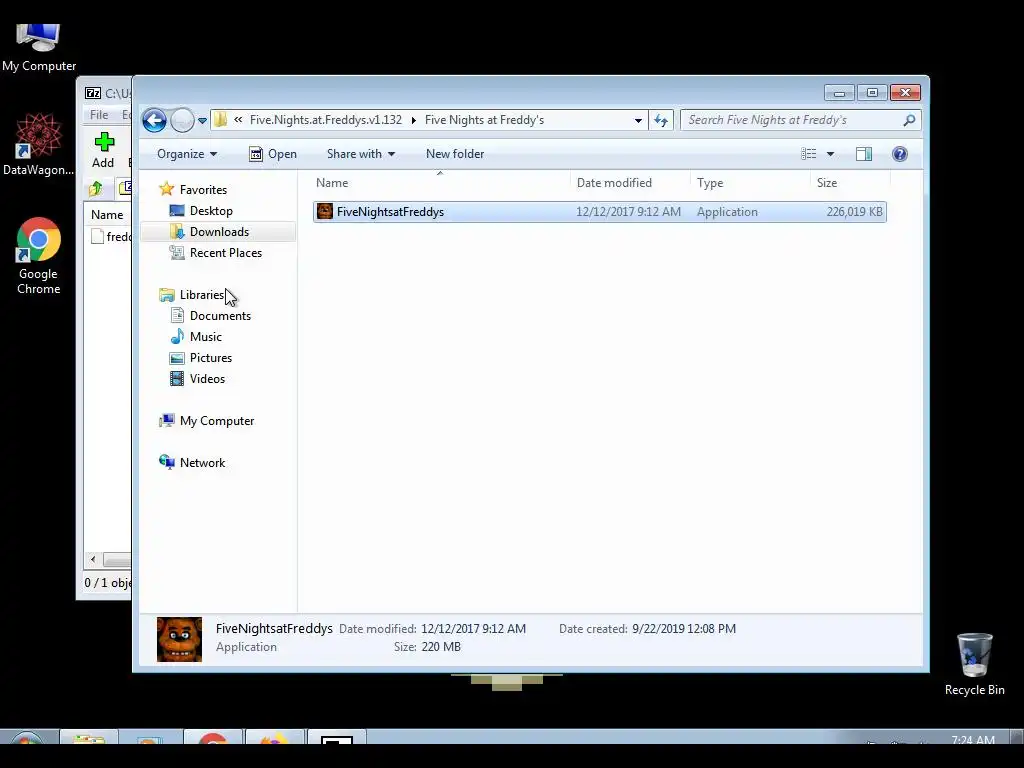
Task: Click the file explorer taskbar button
Action: [89, 737]
